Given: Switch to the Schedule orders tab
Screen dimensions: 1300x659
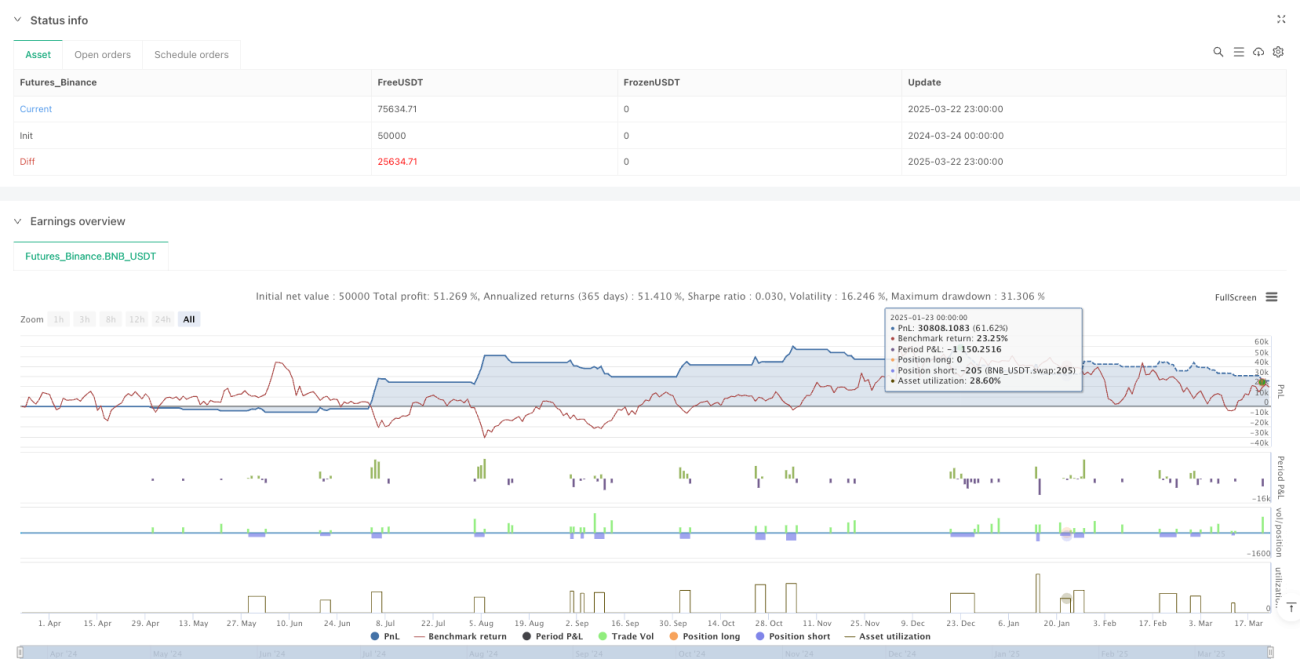Looking at the screenshot, I should [x=191, y=55].
